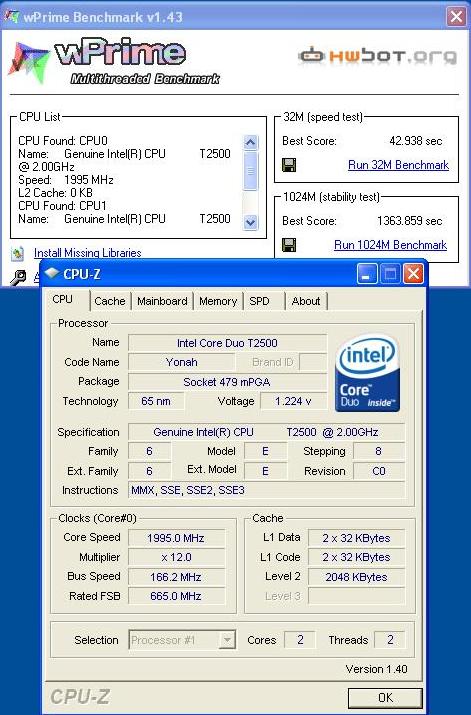Click the Code Name value Yonah
The image size is (471, 715).
181,362
